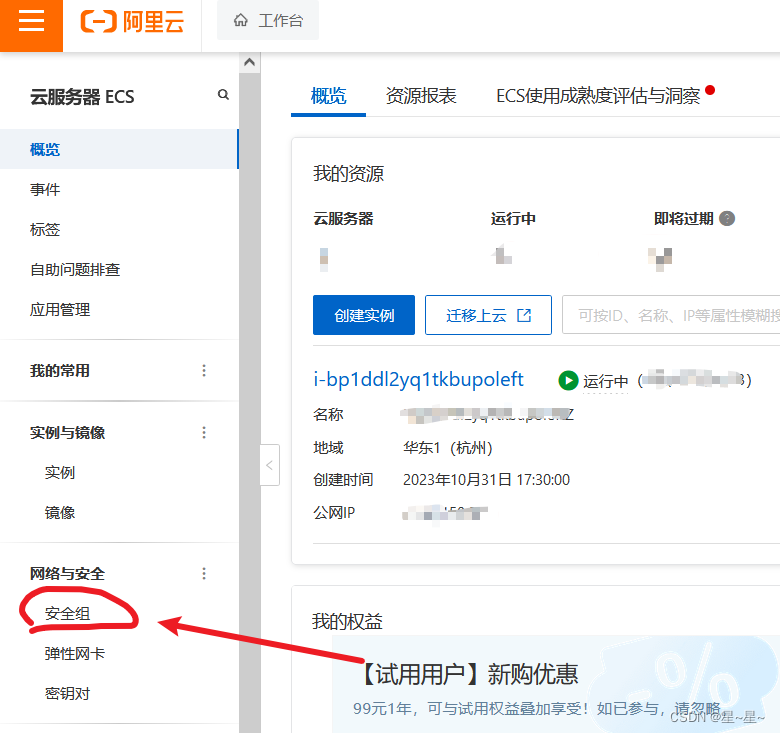
Task: Open 安全组 under 网络与安全
Action: click(x=68, y=614)
